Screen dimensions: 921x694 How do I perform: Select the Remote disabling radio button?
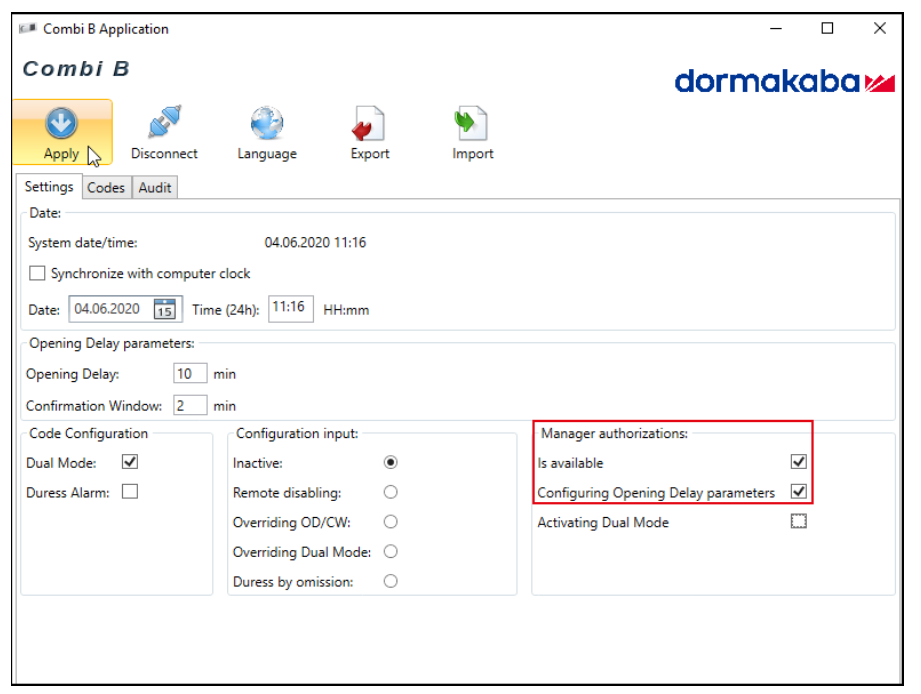391,492
